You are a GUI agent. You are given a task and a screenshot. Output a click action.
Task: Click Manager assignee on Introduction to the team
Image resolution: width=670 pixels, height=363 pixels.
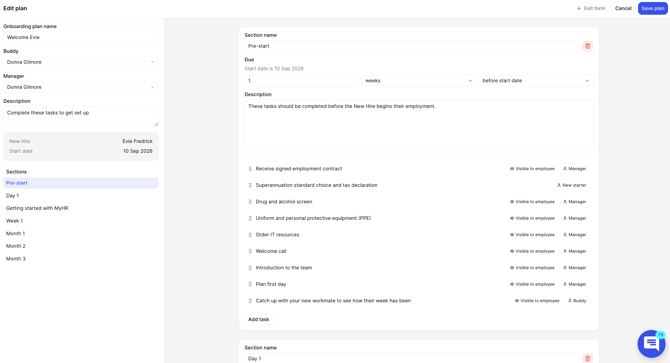tap(574, 268)
